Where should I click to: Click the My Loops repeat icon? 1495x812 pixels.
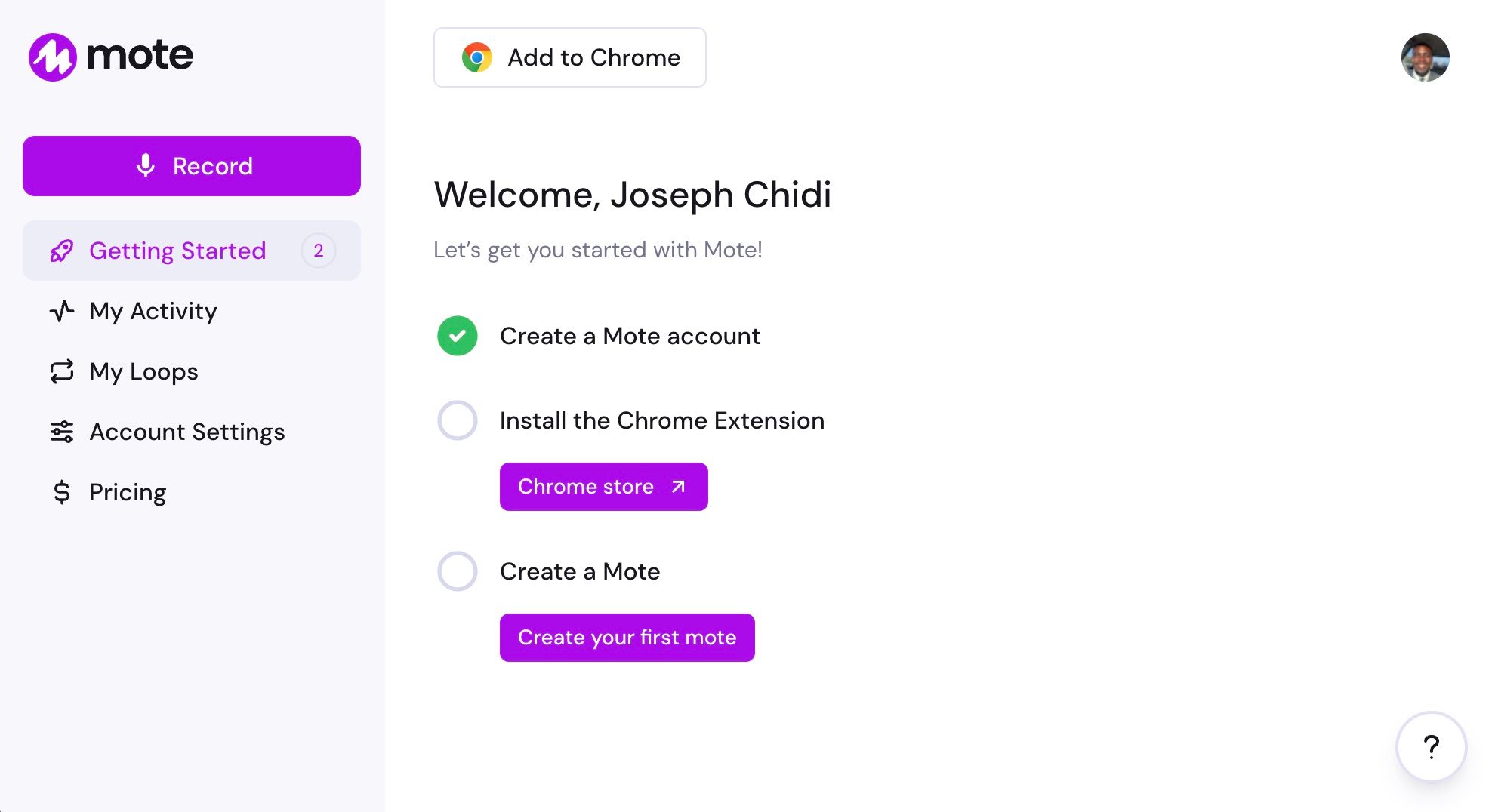tap(62, 371)
